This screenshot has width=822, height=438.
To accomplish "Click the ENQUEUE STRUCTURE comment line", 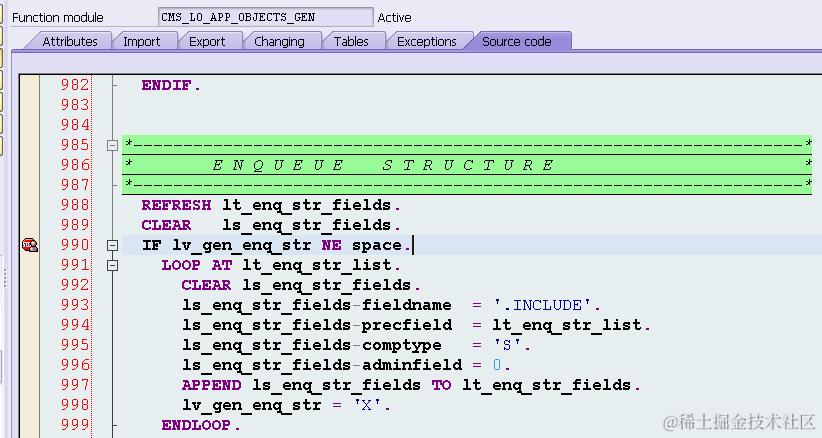I will click(x=467, y=165).
